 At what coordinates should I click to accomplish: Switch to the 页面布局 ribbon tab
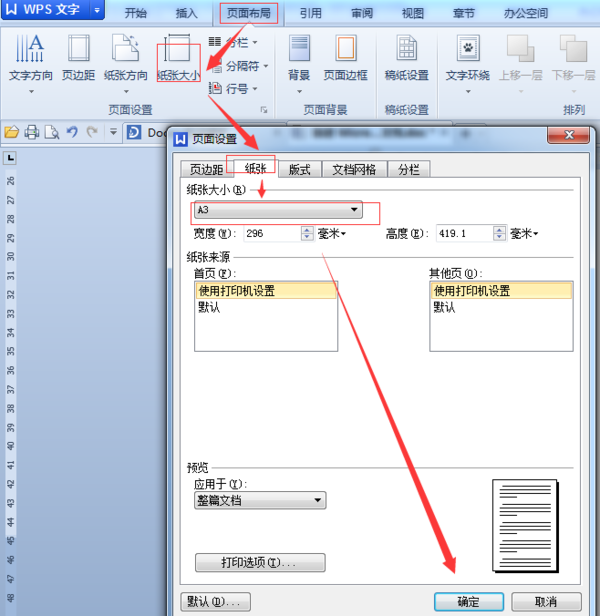[249, 13]
